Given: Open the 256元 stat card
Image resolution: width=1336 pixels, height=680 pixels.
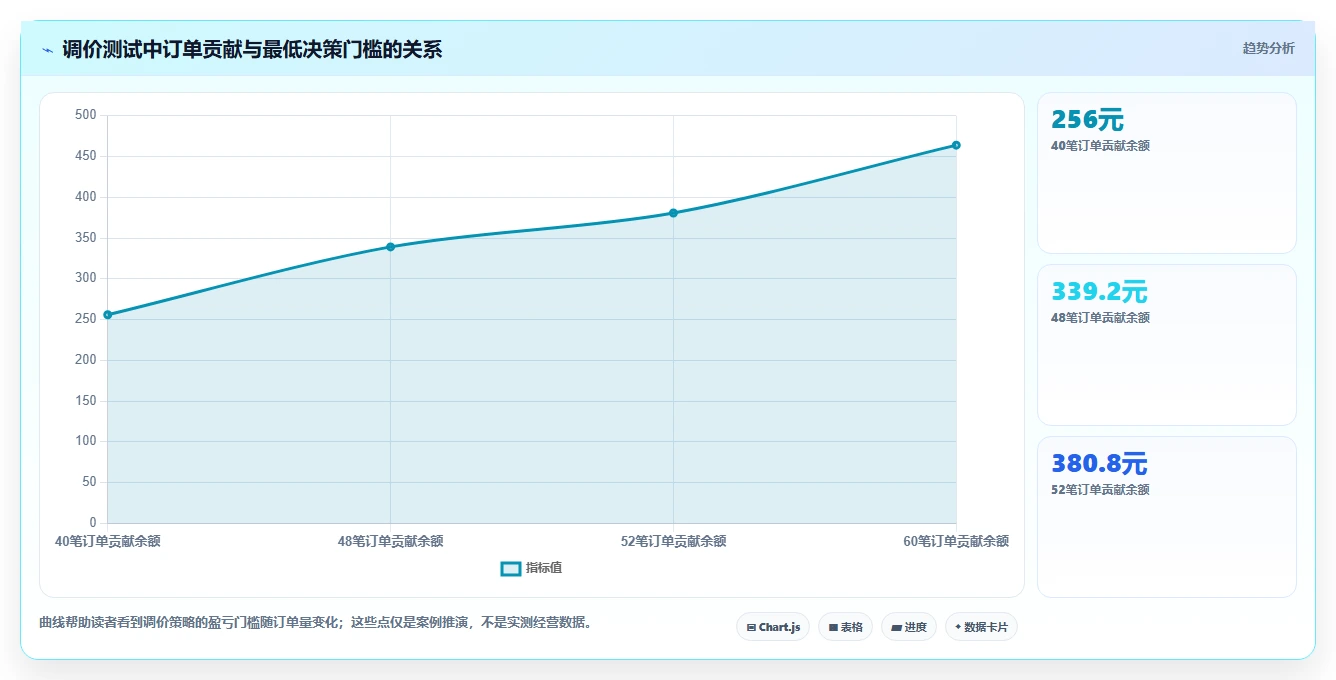Looking at the screenshot, I should pos(1166,173).
